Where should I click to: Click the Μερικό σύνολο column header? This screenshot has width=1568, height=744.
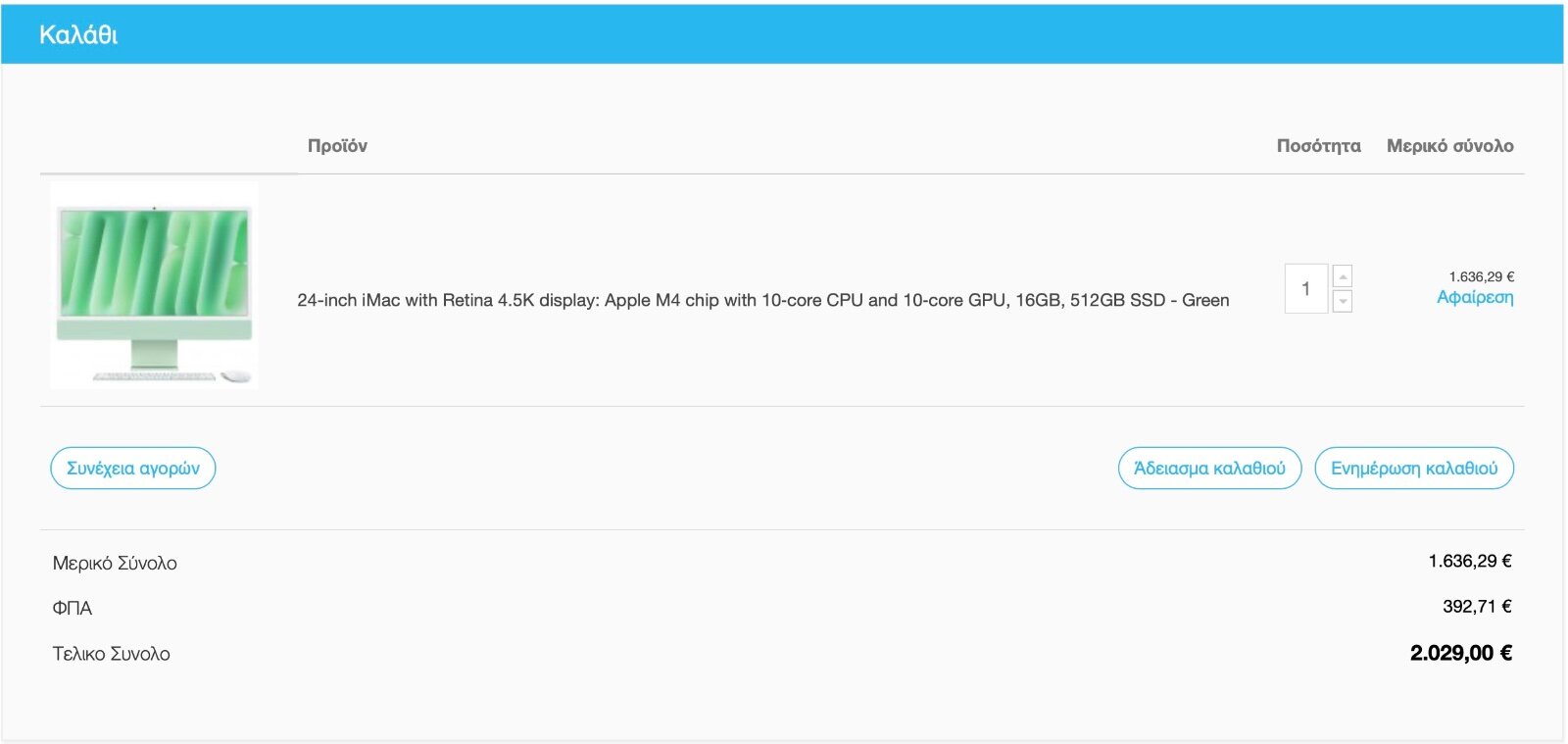pos(1449,146)
